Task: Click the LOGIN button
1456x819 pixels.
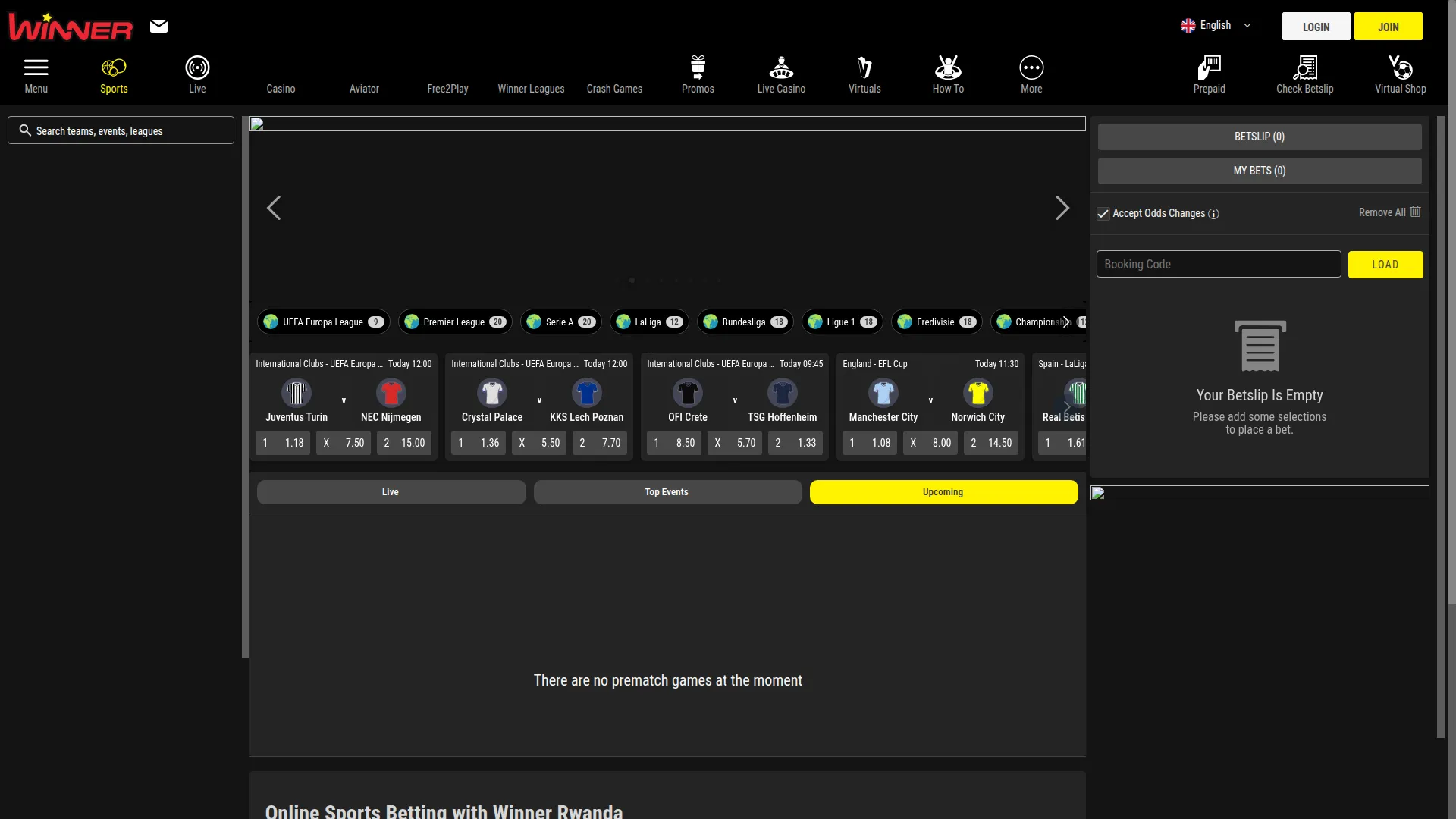Action: tap(1316, 27)
